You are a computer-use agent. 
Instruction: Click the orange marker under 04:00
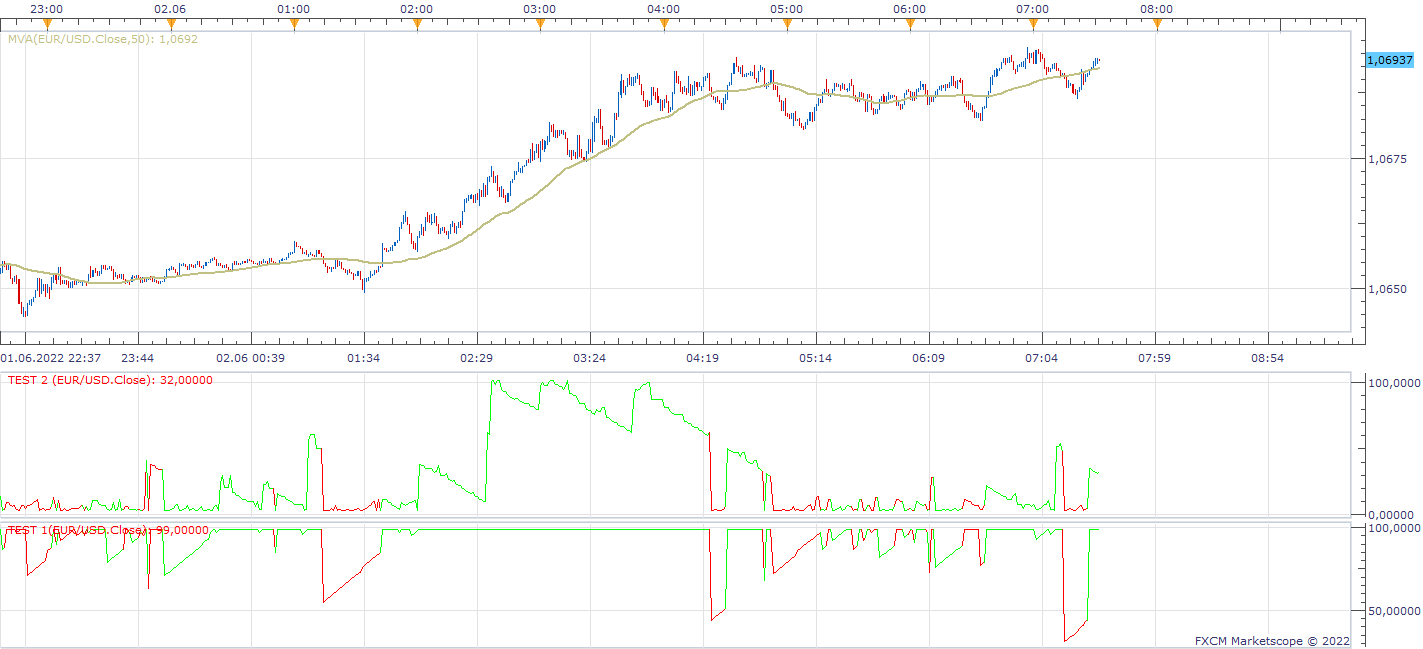point(664,24)
